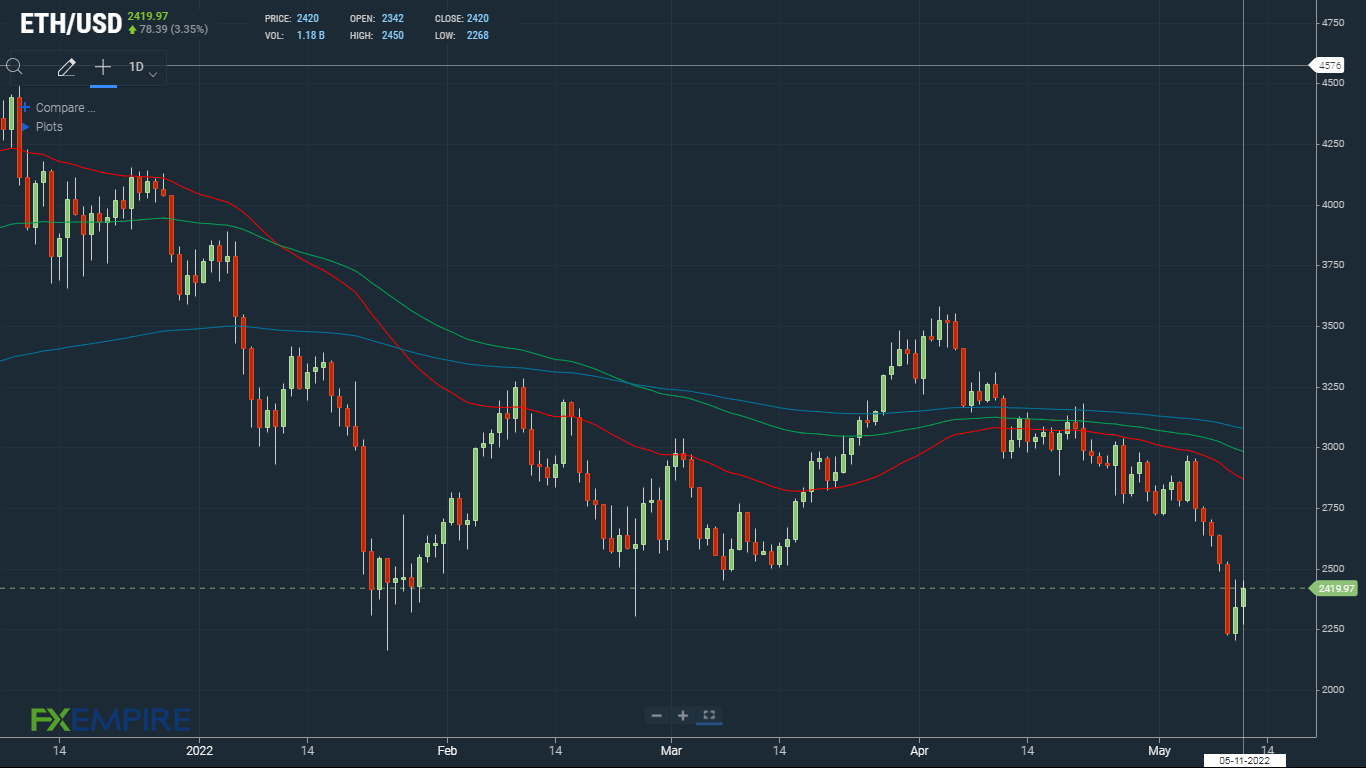Viewport: 1366px width, 768px height.
Task: Click the CLOSE value 2420
Action: point(478,19)
